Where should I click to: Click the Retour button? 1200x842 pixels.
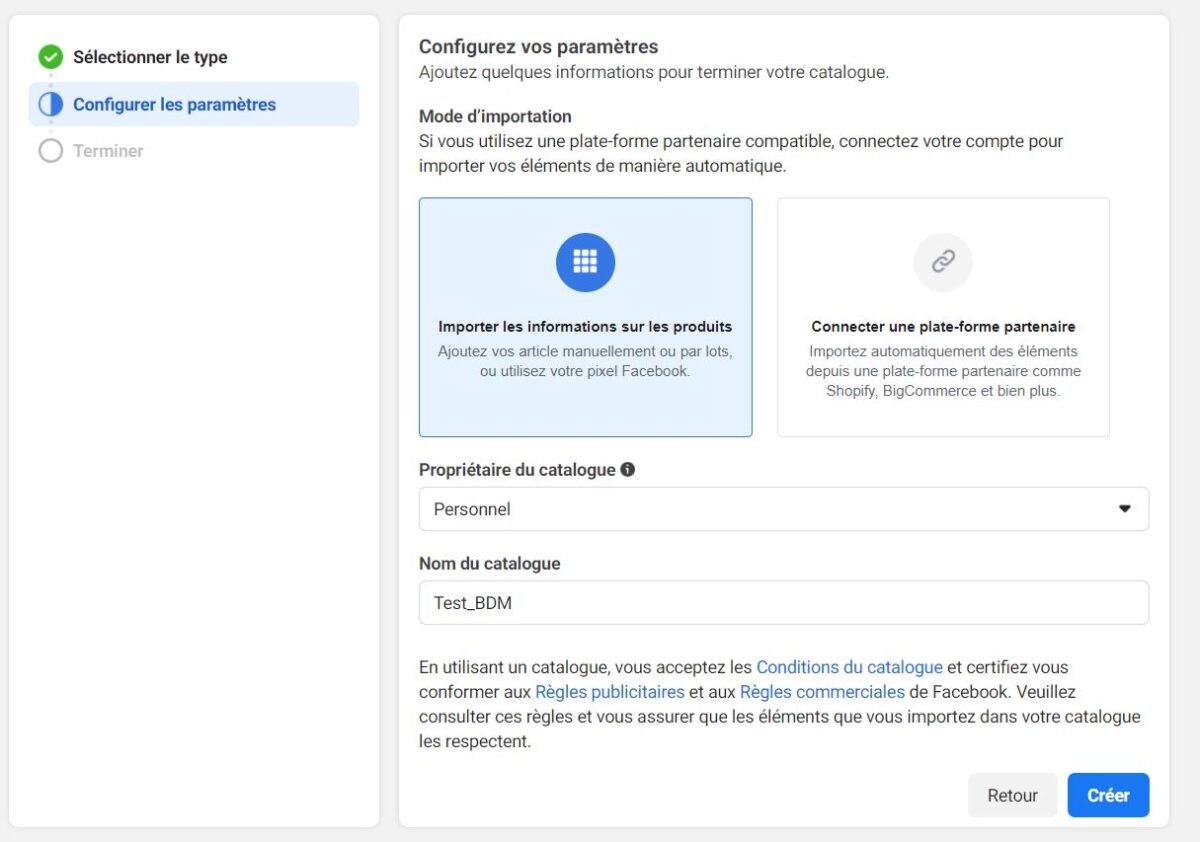1012,795
